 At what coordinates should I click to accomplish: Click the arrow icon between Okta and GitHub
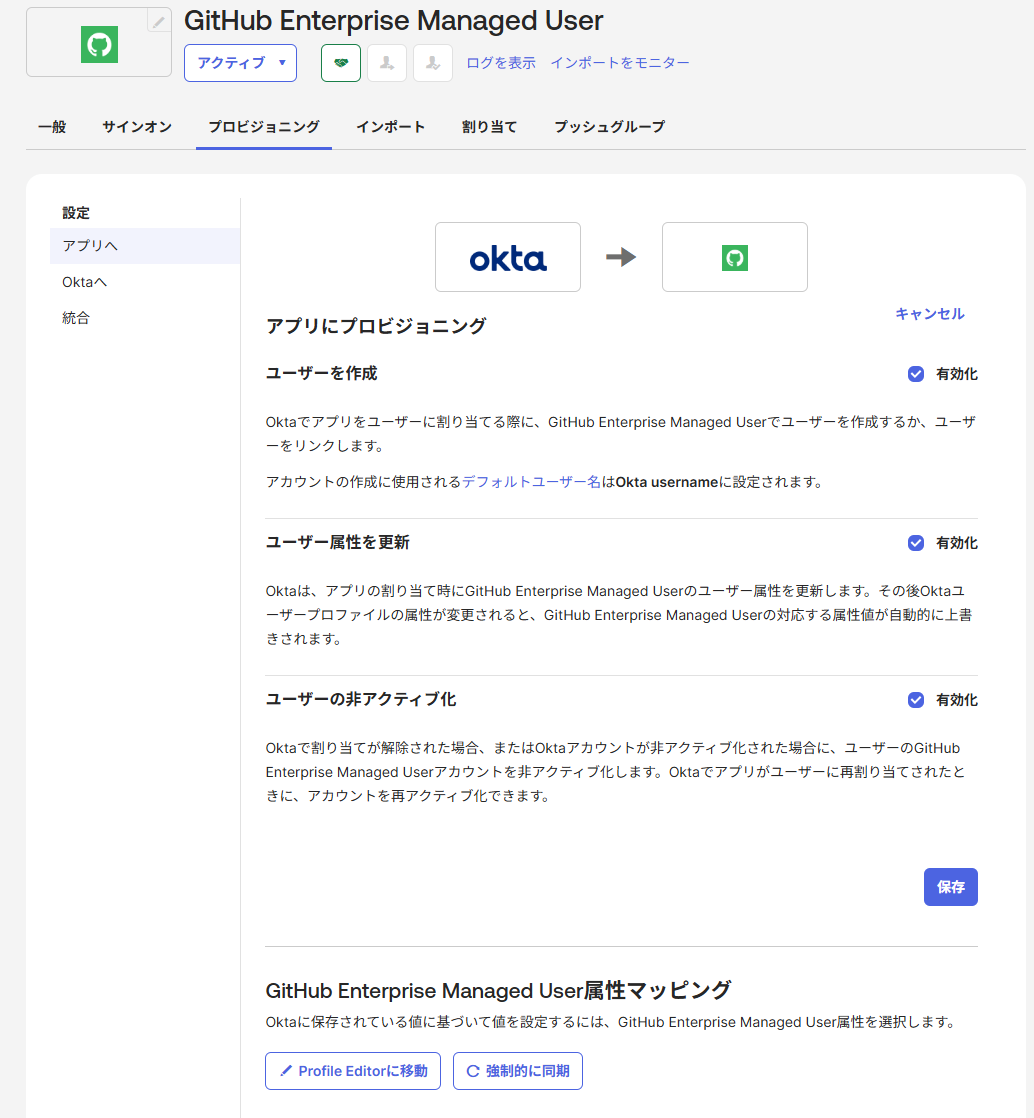point(621,256)
